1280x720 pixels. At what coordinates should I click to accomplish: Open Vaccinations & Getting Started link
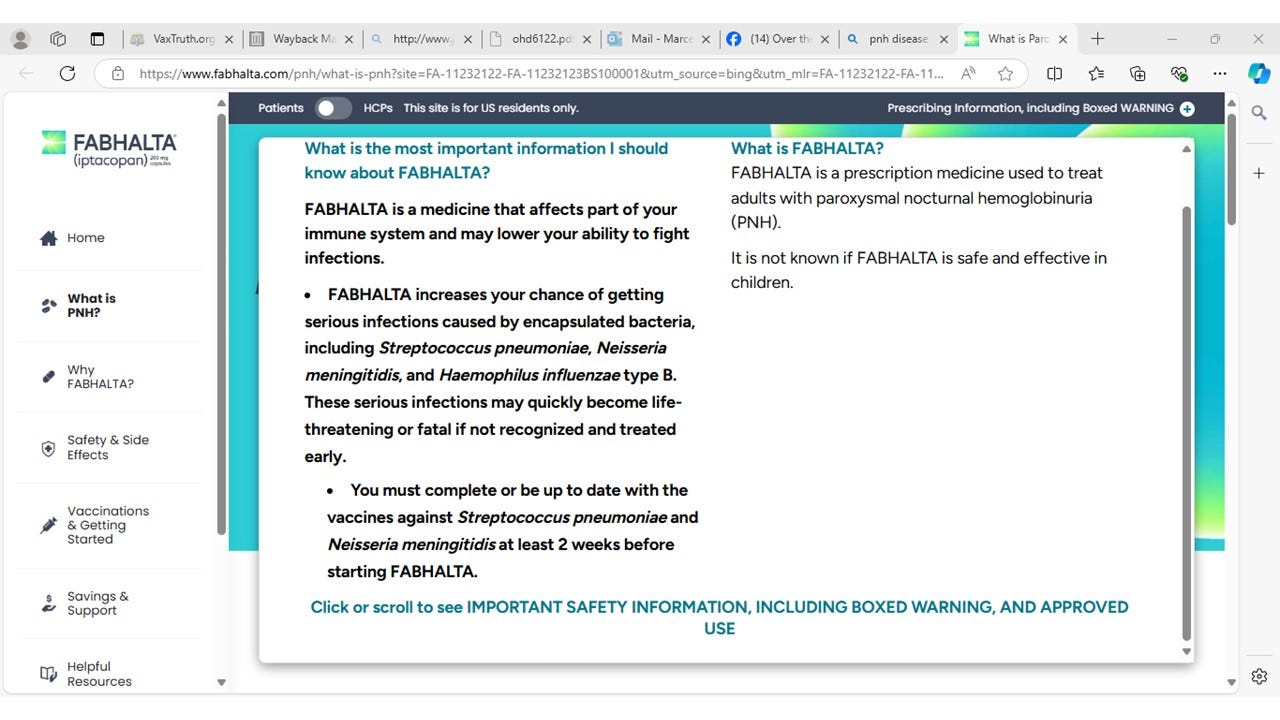click(108, 525)
